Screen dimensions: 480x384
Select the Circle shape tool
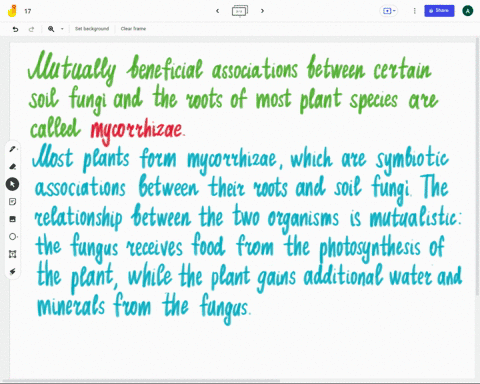click(12, 237)
